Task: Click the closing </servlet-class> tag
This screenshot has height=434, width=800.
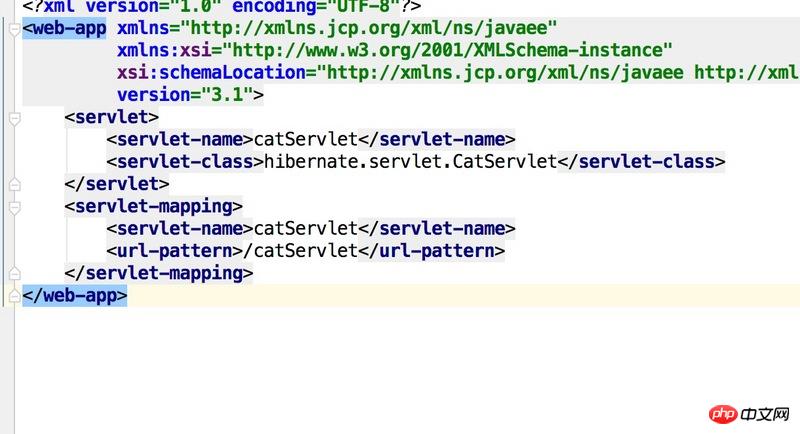Action: [x=641, y=162]
